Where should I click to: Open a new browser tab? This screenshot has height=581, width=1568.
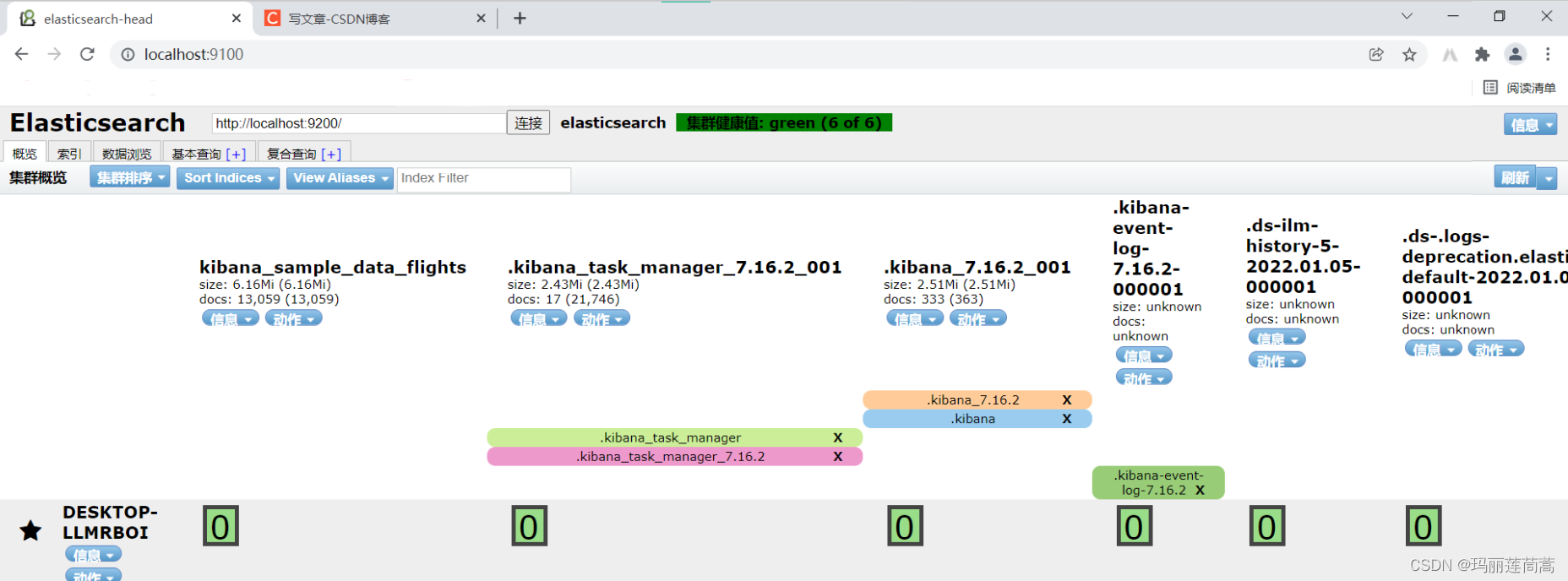[x=520, y=18]
